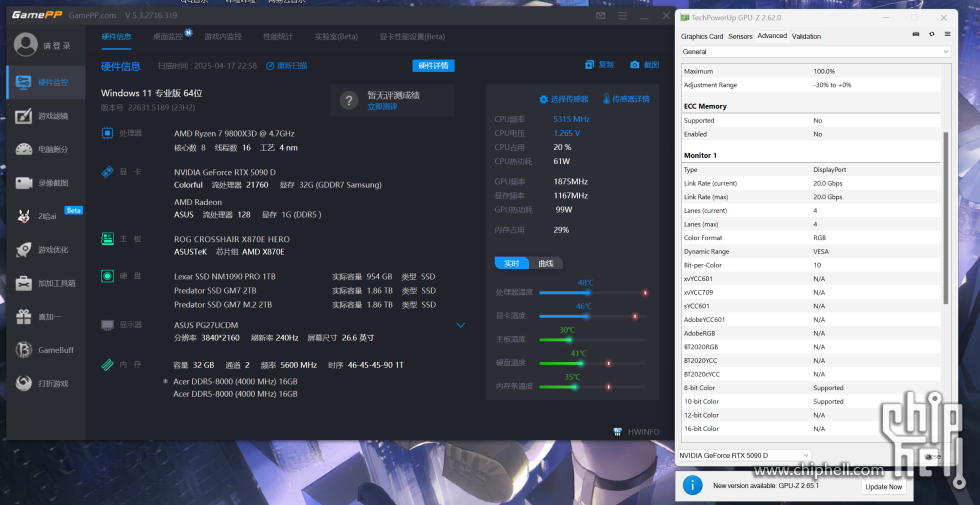Click the 处理器温度 48℃ bar

pos(592,292)
